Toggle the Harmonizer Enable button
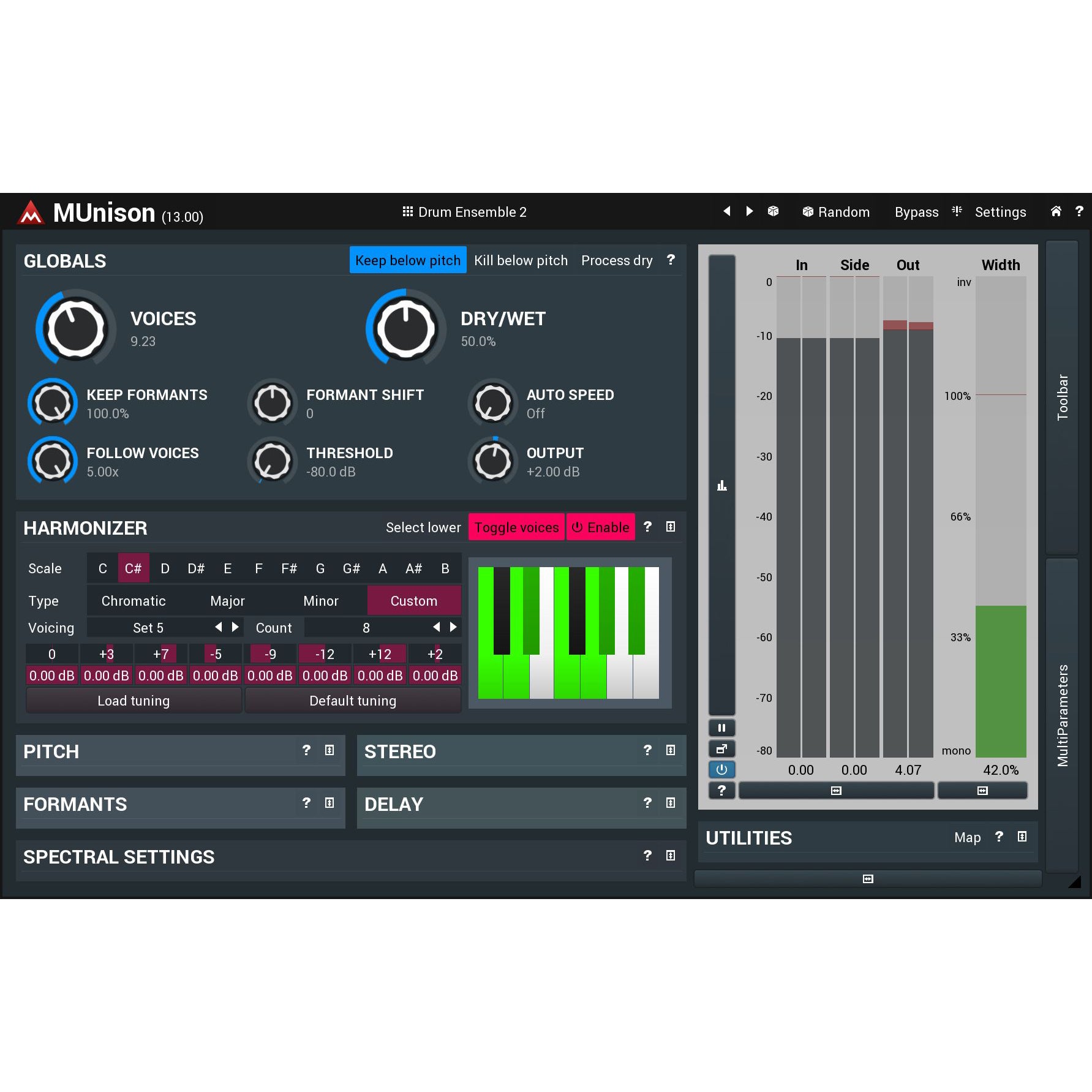1092x1092 pixels. tap(600, 527)
